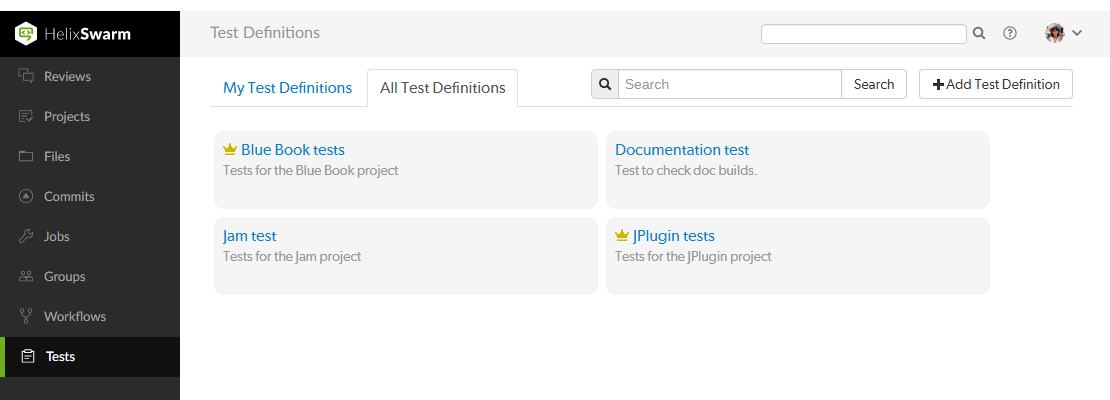Click the global search magnifier icon

(x=979, y=33)
